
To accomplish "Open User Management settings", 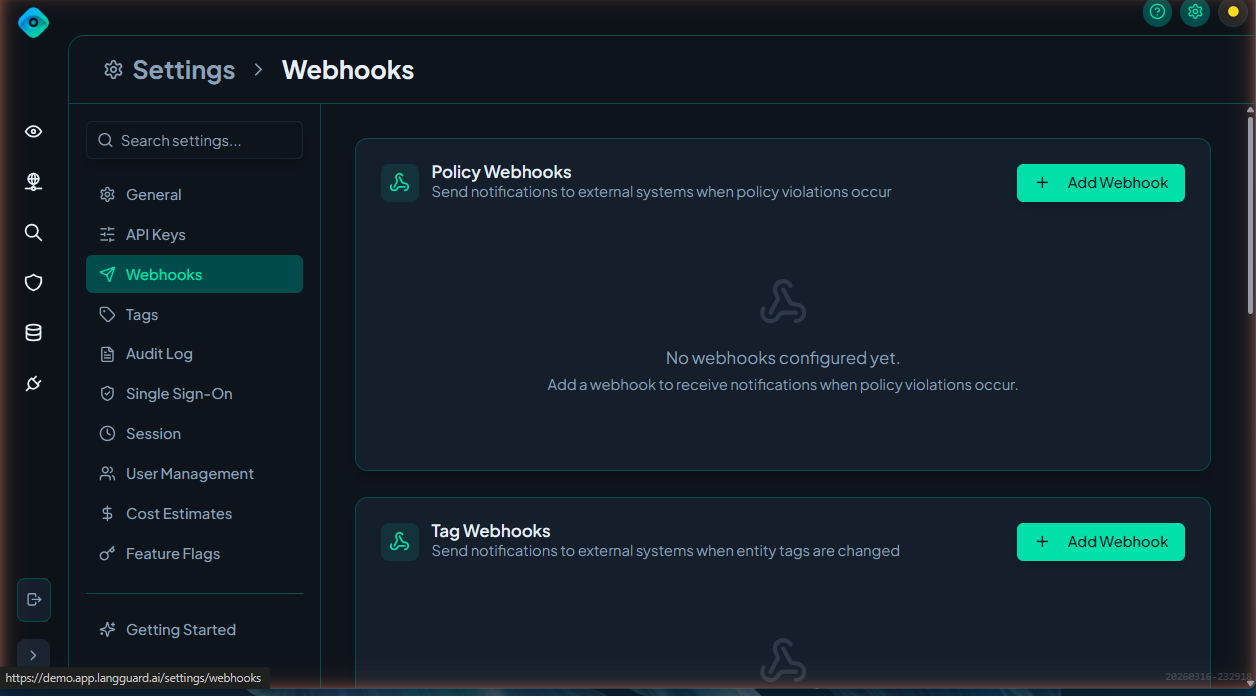I will [x=189, y=474].
